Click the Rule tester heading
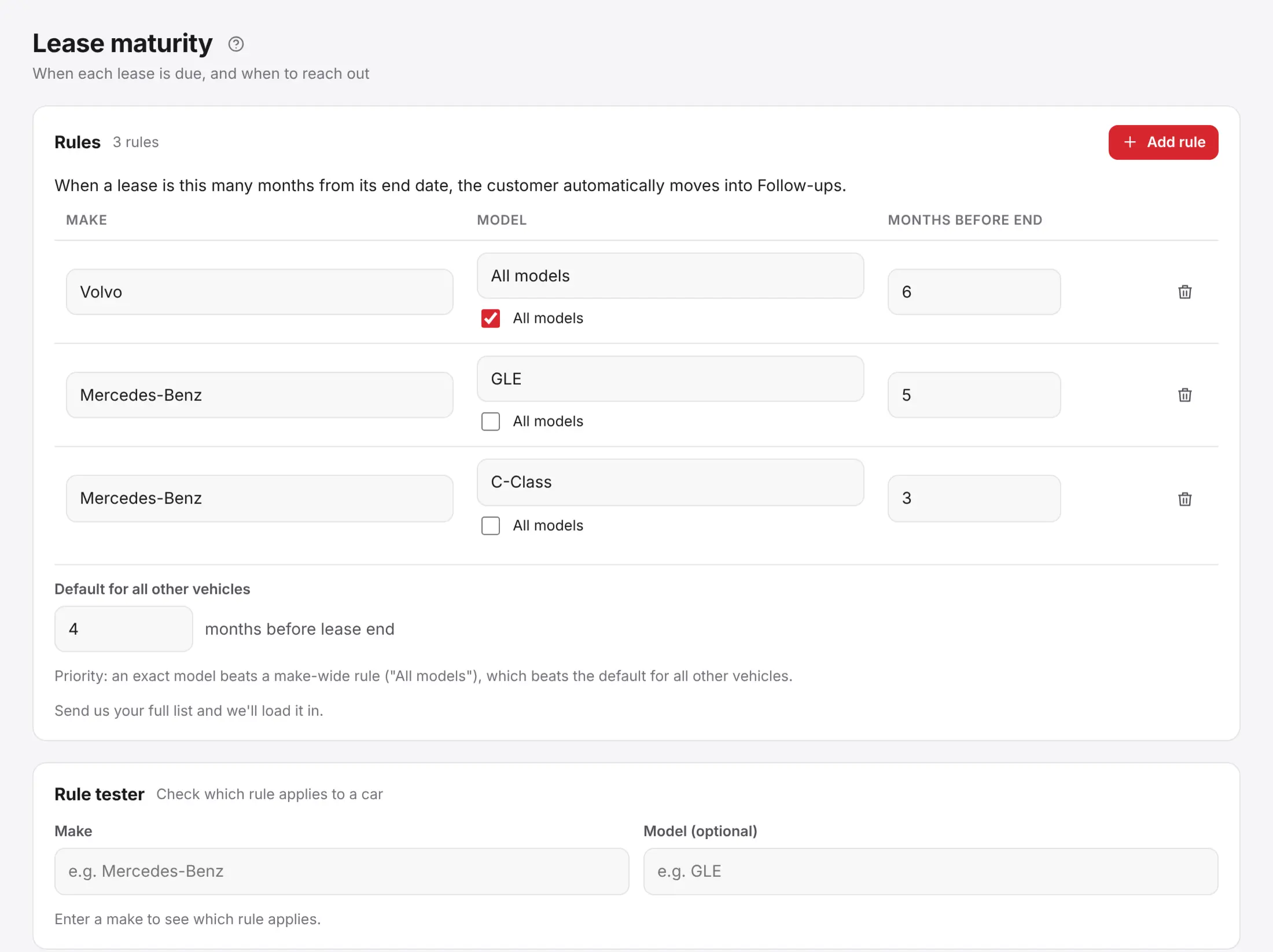 pyautogui.click(x=99, y=795)
